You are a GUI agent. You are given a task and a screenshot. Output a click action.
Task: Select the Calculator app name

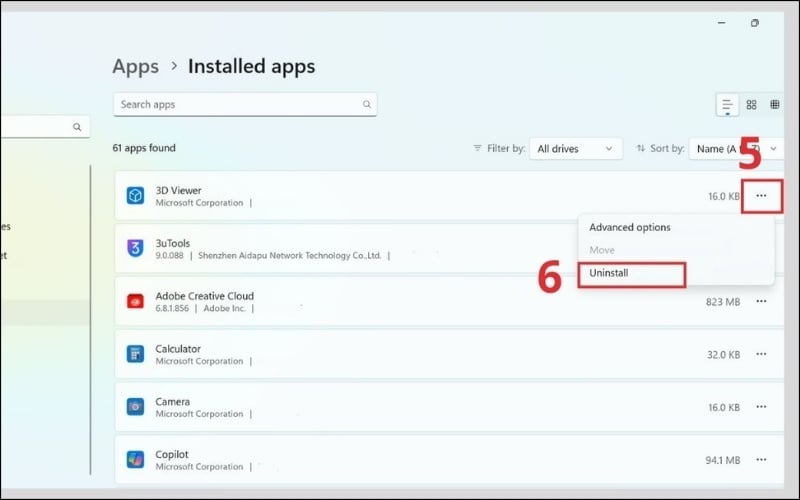point(178,349)
